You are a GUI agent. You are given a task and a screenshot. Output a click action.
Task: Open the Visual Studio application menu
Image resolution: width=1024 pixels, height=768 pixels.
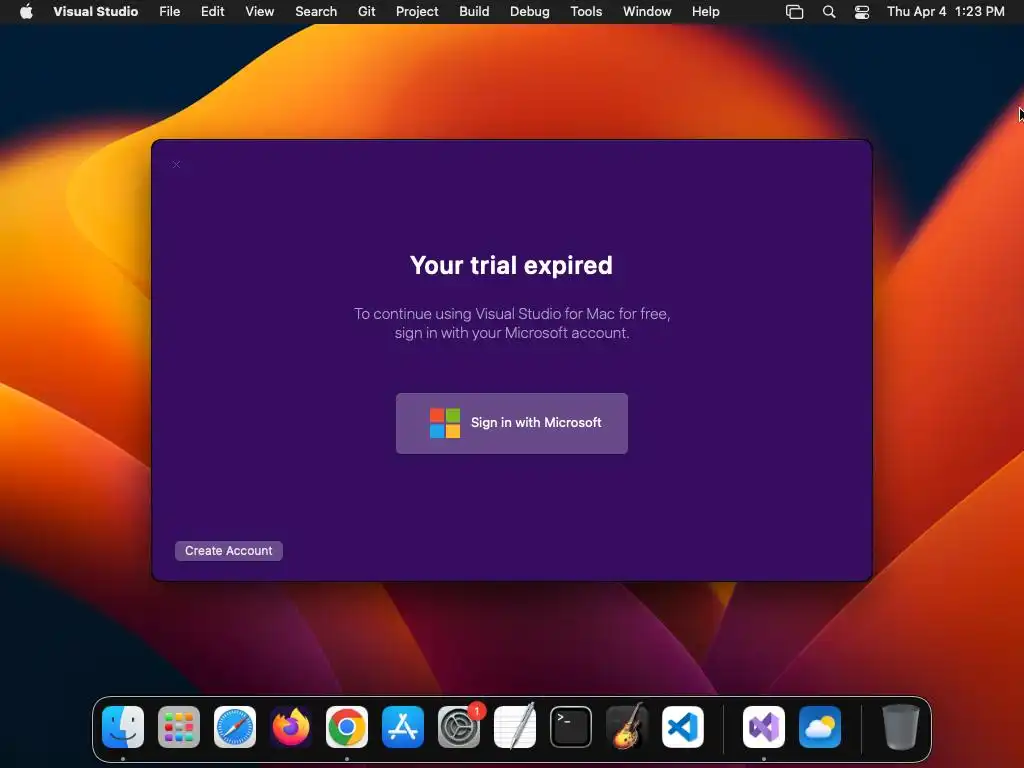coord(95,12)
